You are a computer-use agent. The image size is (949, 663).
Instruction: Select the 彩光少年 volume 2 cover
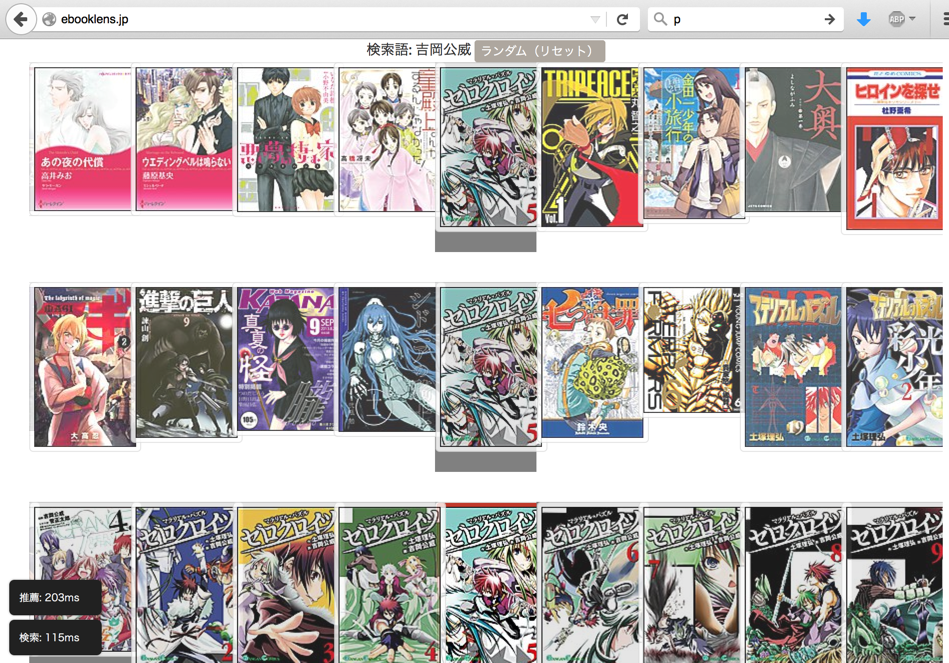point(895,367)
